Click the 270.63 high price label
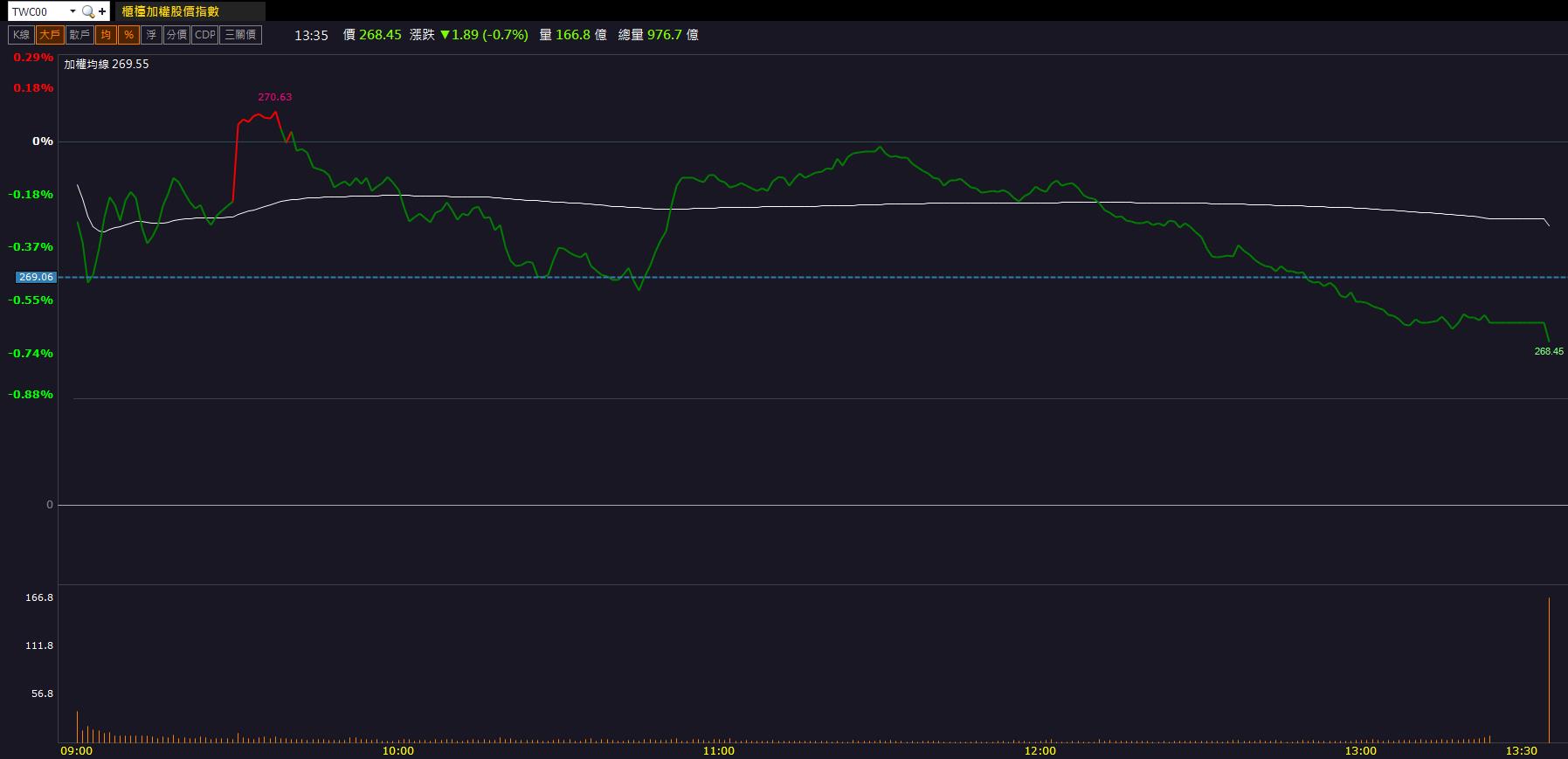Image resolution: width=1568 pixels, height=759 pixels. tap(275, 97)
